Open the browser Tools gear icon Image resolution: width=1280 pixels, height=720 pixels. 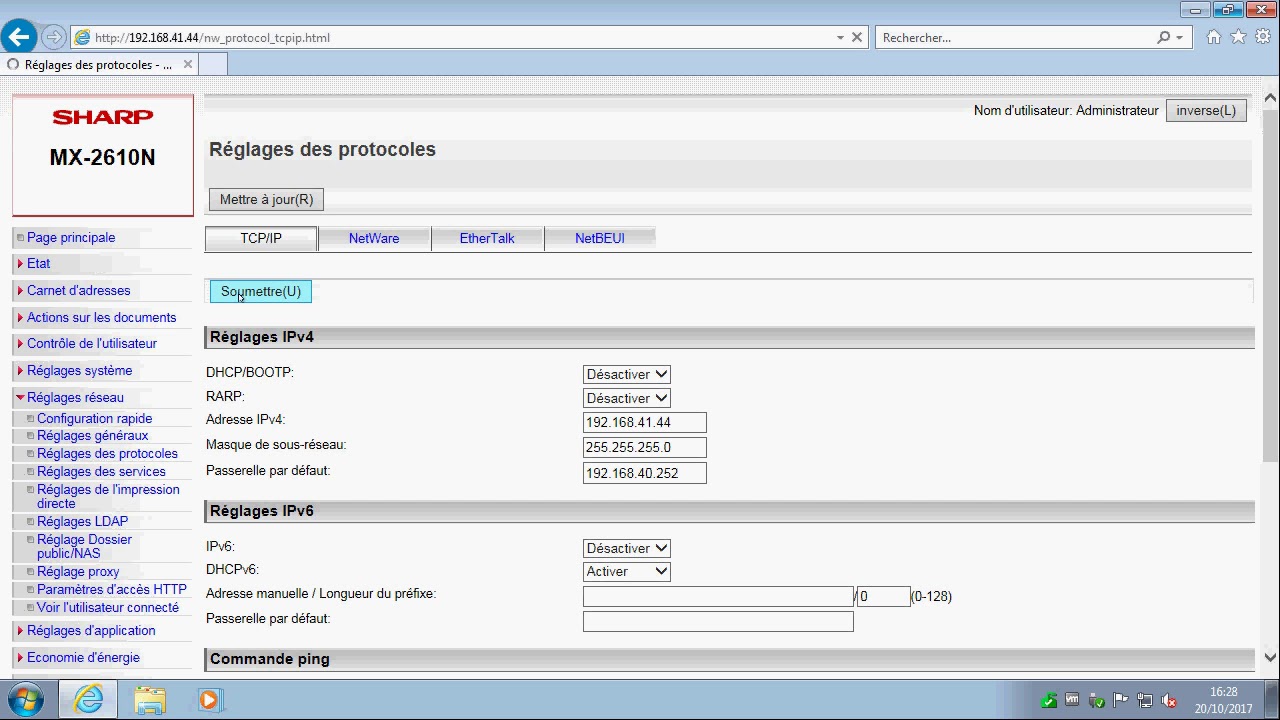[x=1262, y=37]
